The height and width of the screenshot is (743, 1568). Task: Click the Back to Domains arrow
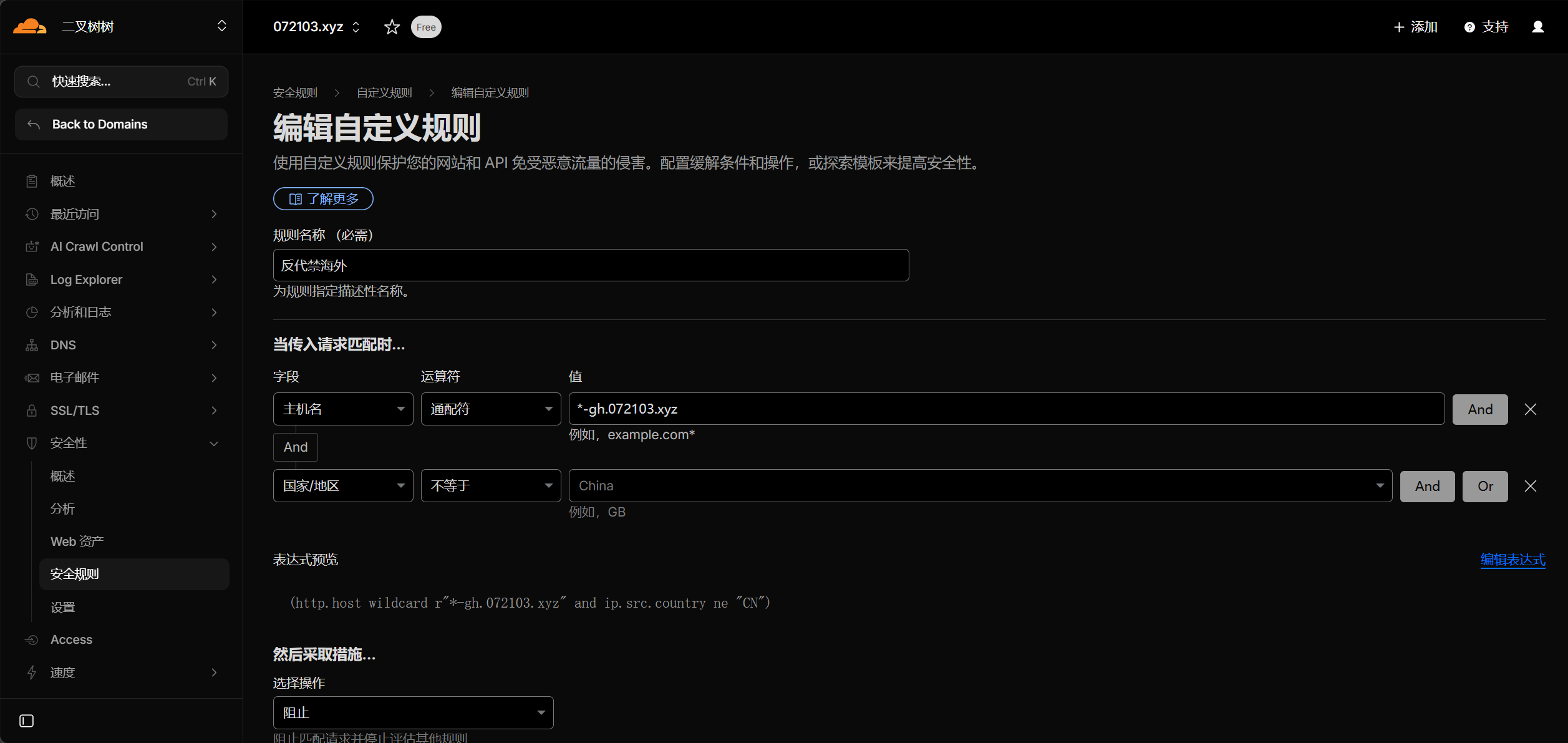coord(34,125)
